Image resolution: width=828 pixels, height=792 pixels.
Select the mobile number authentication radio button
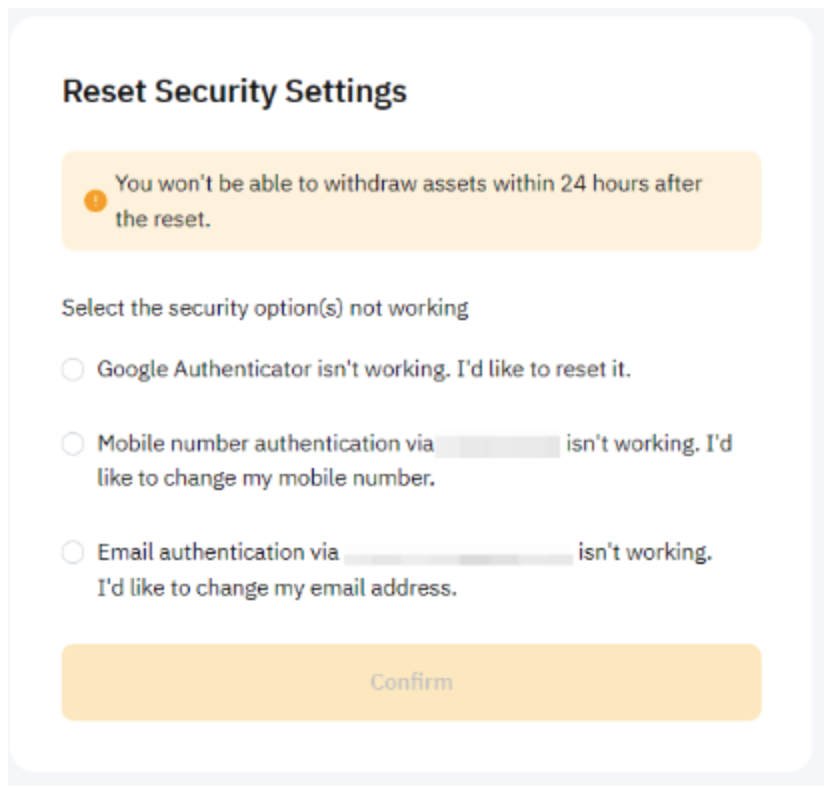click(73, 444)
